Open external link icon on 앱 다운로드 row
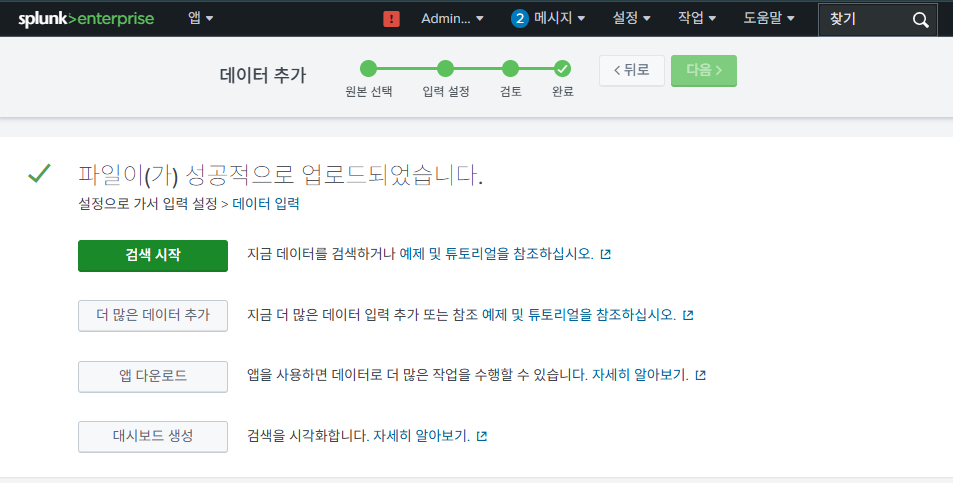 coord(700,375)
